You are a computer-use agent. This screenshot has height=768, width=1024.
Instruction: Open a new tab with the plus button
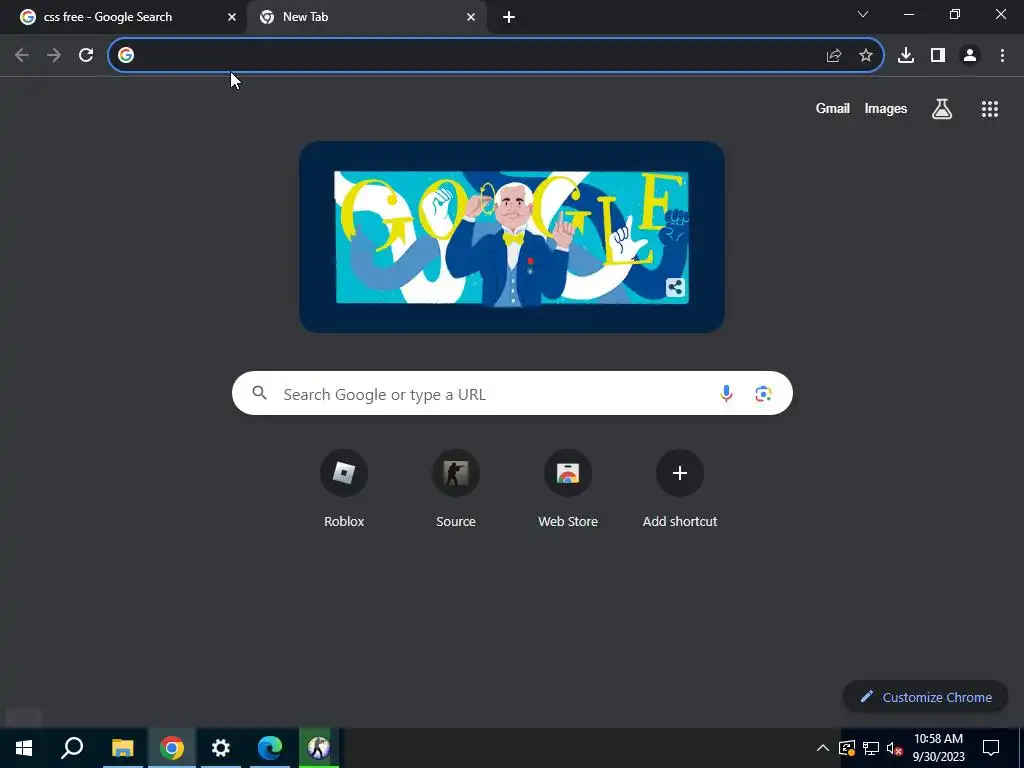[509, 18]
